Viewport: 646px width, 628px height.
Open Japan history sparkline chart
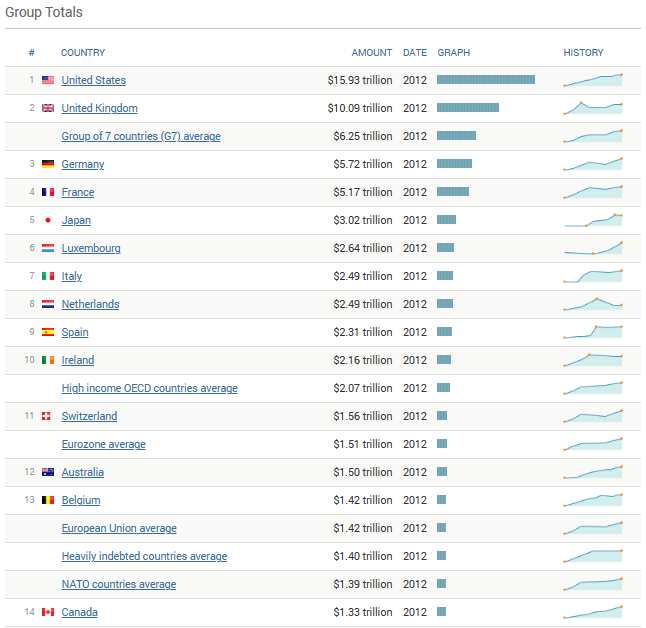coord(593,220)
